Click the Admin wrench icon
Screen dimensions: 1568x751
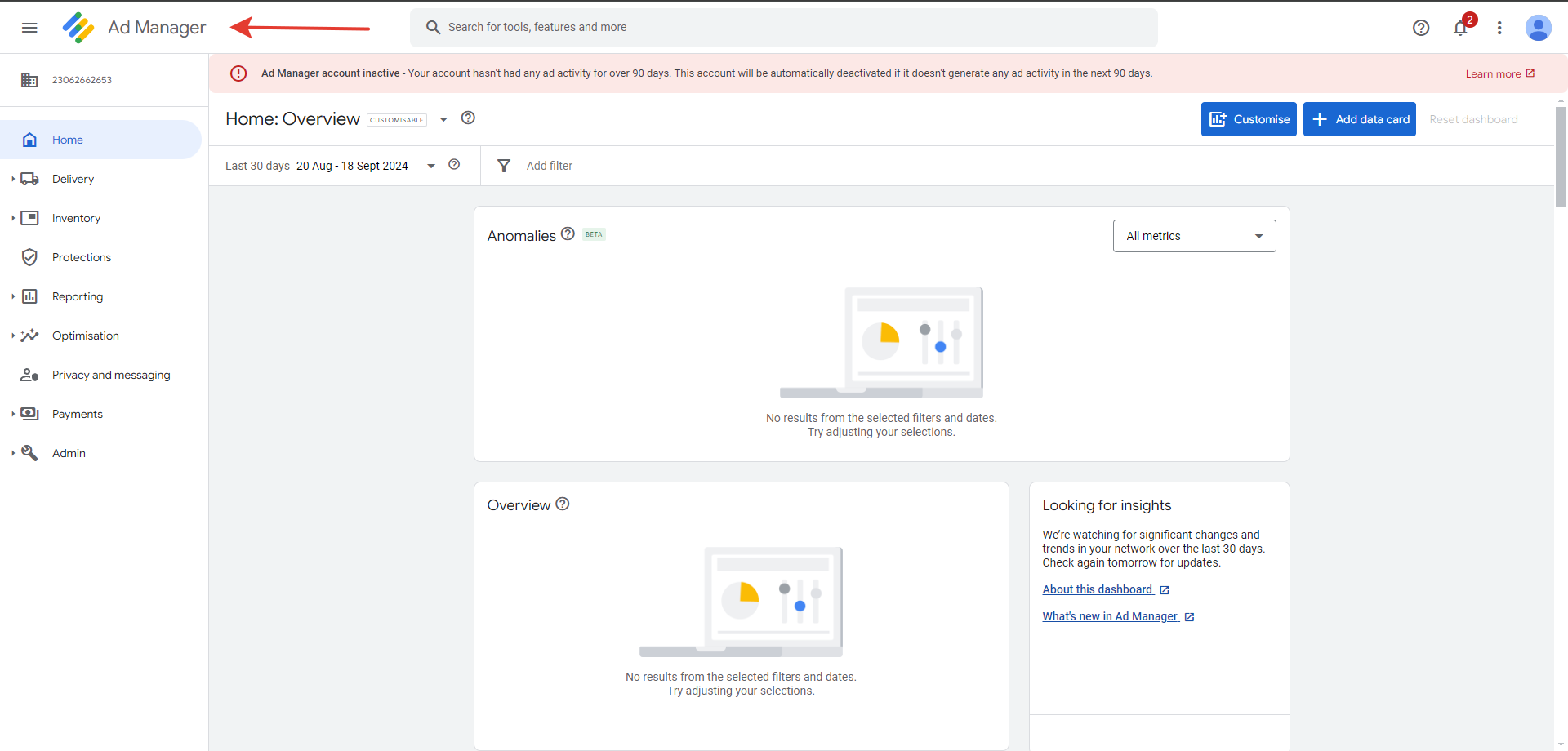coord(29,453)
